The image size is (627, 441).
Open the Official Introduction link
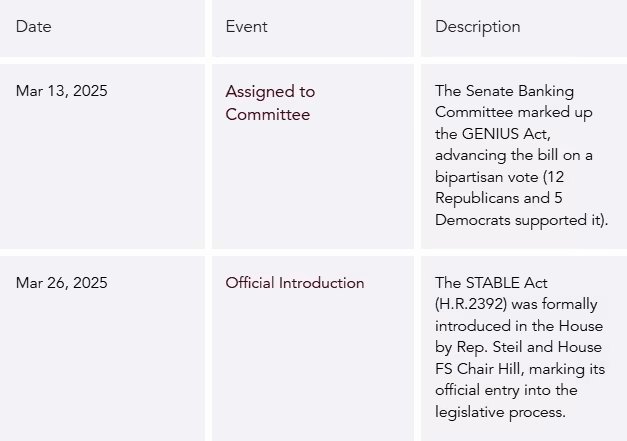pos(295,283)
